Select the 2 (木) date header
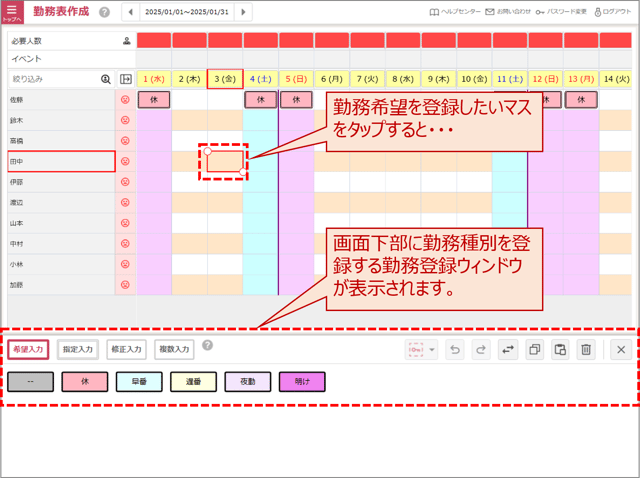The width and height of the screenshot is (640, 478). pos(189,79)
